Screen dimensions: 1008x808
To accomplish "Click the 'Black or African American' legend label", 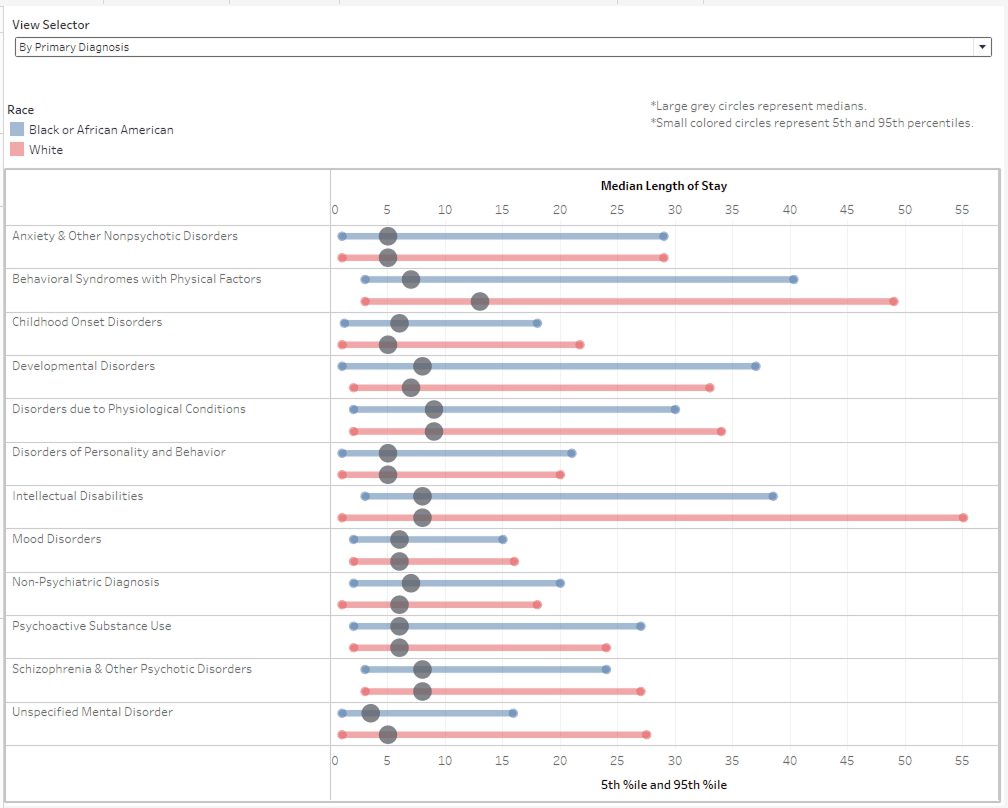I will tap(101, 130).
